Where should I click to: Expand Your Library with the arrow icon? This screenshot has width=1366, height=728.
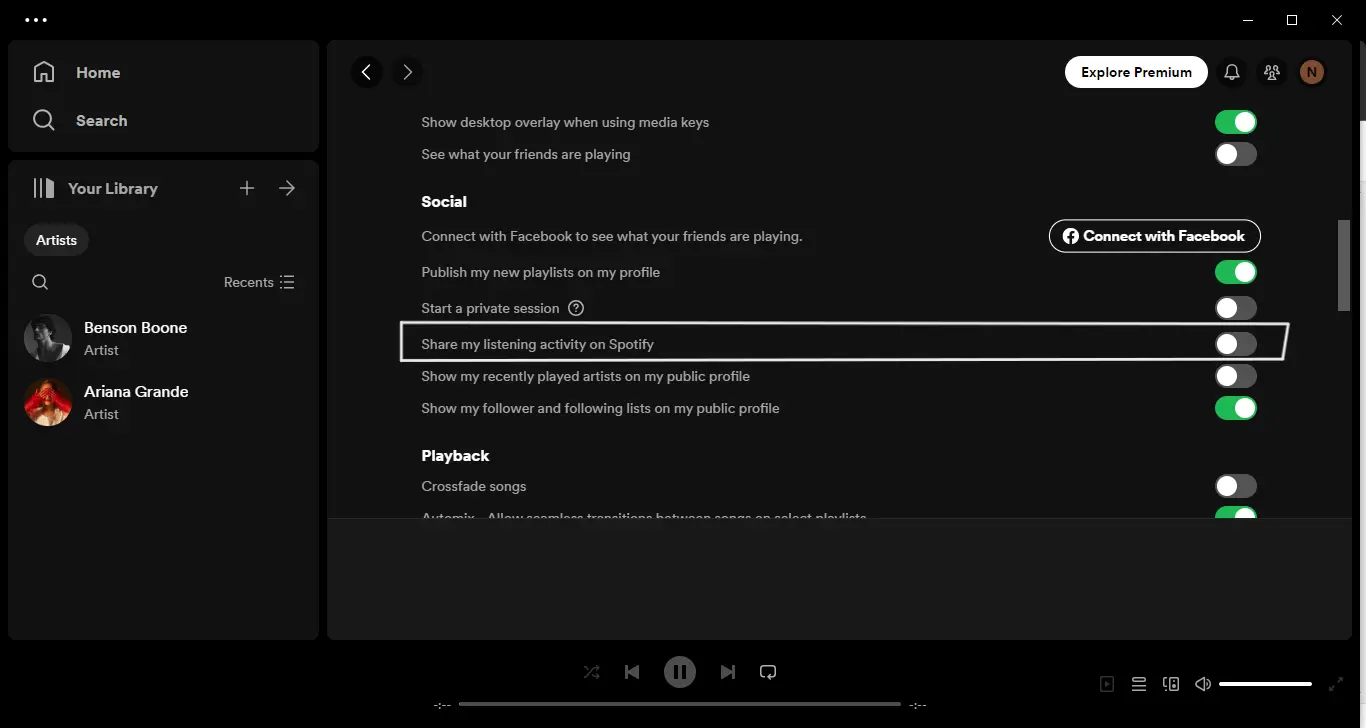pyautogui.click(x=287, y=188)
